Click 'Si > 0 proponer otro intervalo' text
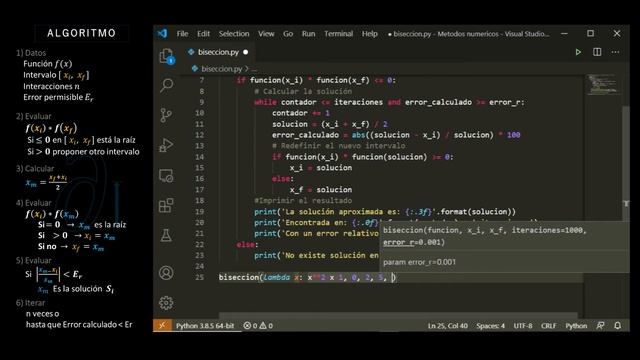The height and width of the screenshot is (360, 640). pos(83,151)
